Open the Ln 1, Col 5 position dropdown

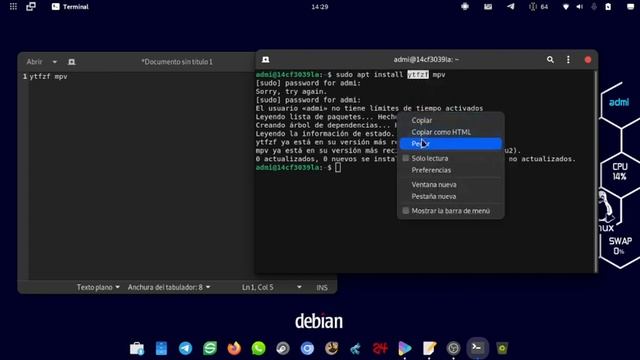click(271, 287)
